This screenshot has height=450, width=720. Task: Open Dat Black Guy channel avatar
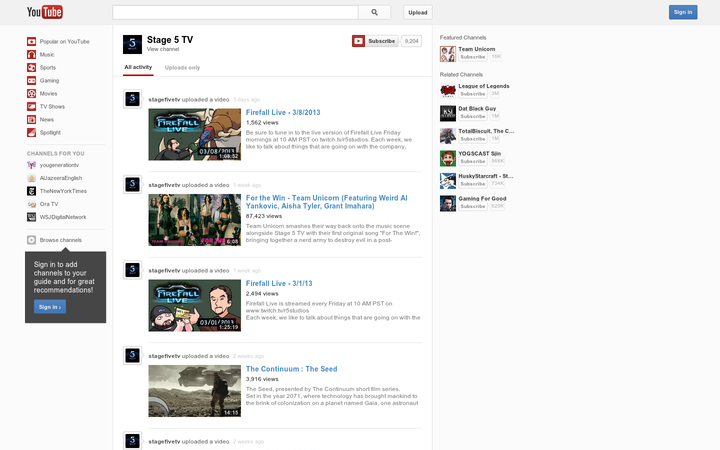(448, 113)
